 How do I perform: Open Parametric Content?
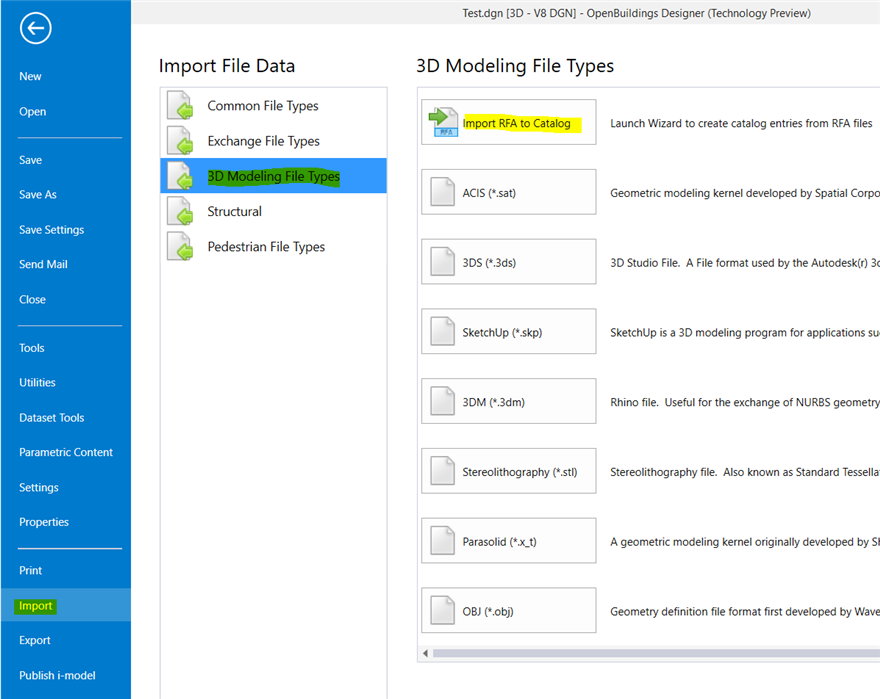click(x=66, y=453)
